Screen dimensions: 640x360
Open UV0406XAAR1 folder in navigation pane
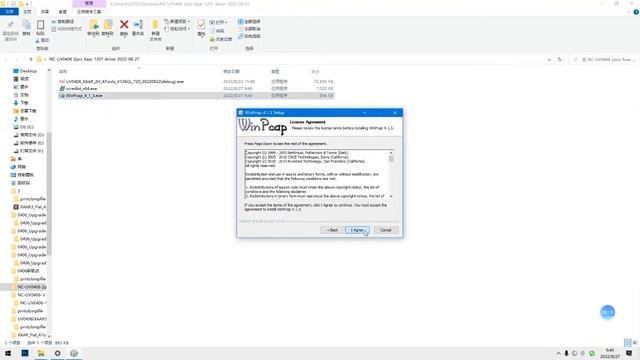click(29, 319)
